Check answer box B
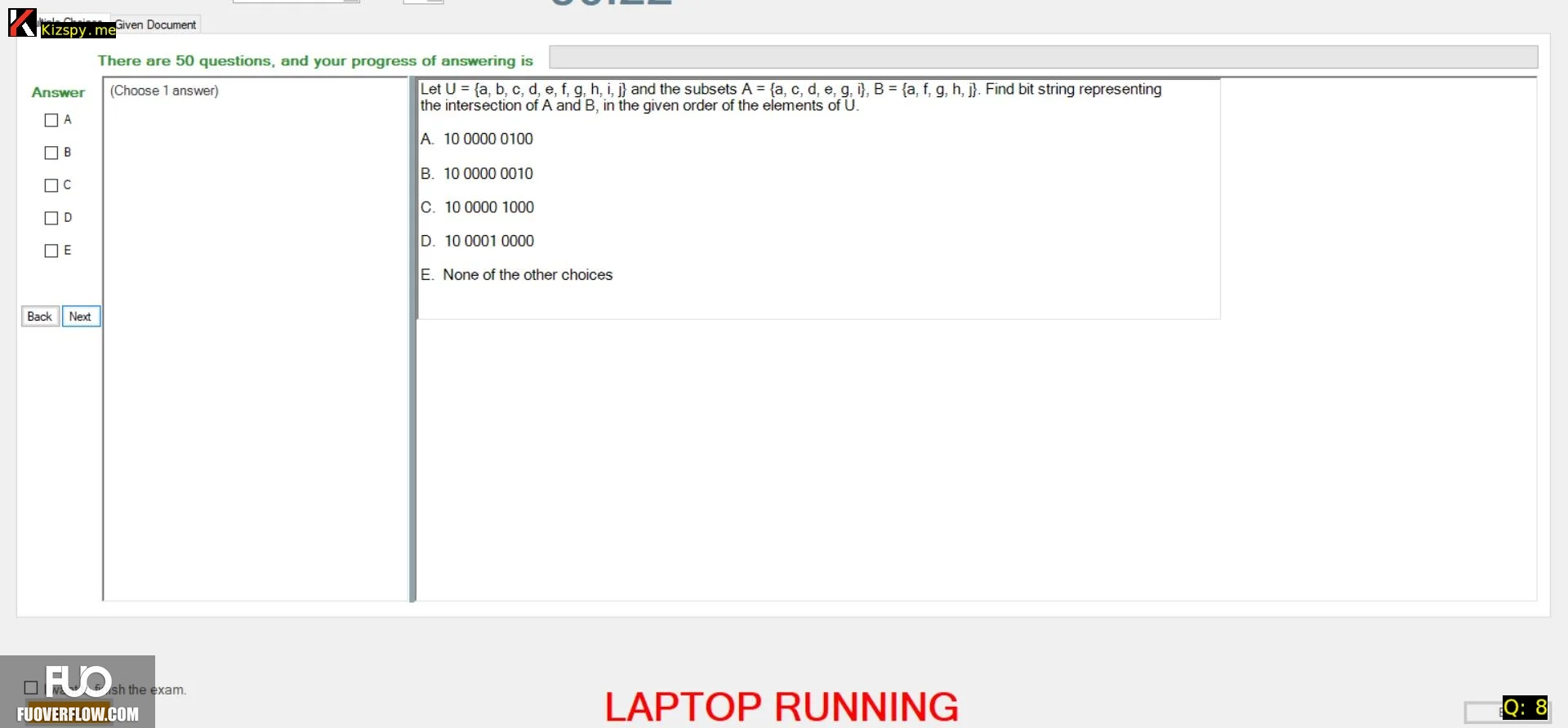This screenshot has height=728, width=1568. [51, 153]
